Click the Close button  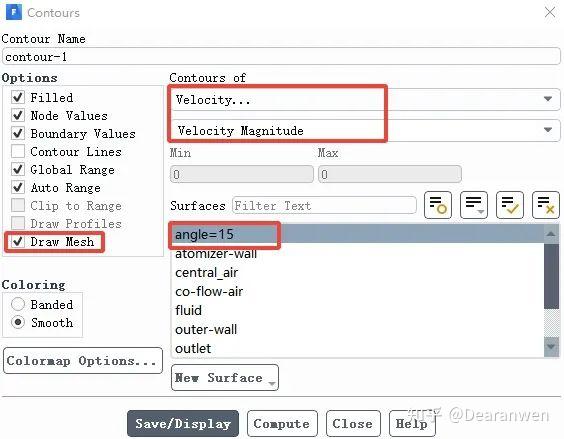(353, 424)
